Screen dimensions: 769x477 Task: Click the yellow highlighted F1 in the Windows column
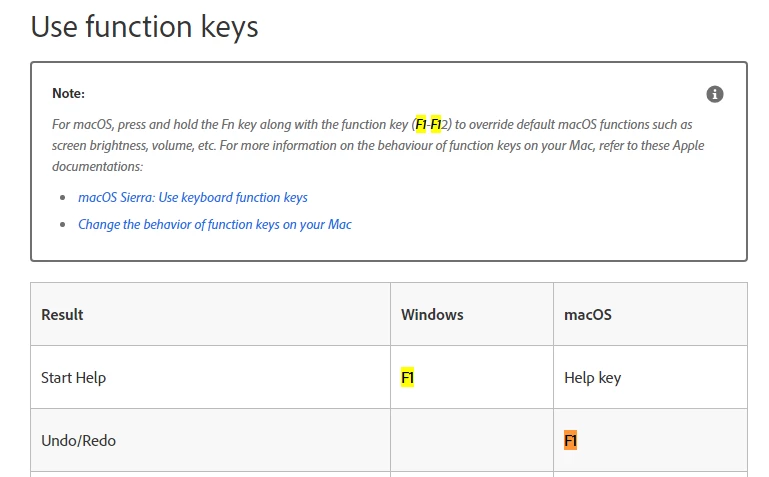408,377
